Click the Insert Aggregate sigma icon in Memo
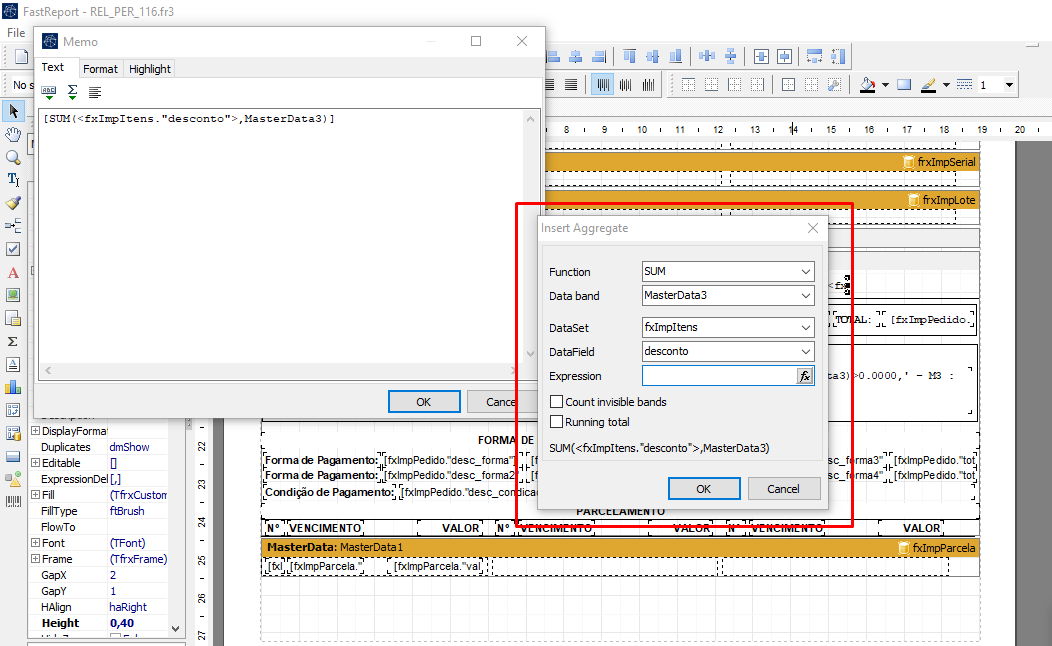 72,92
